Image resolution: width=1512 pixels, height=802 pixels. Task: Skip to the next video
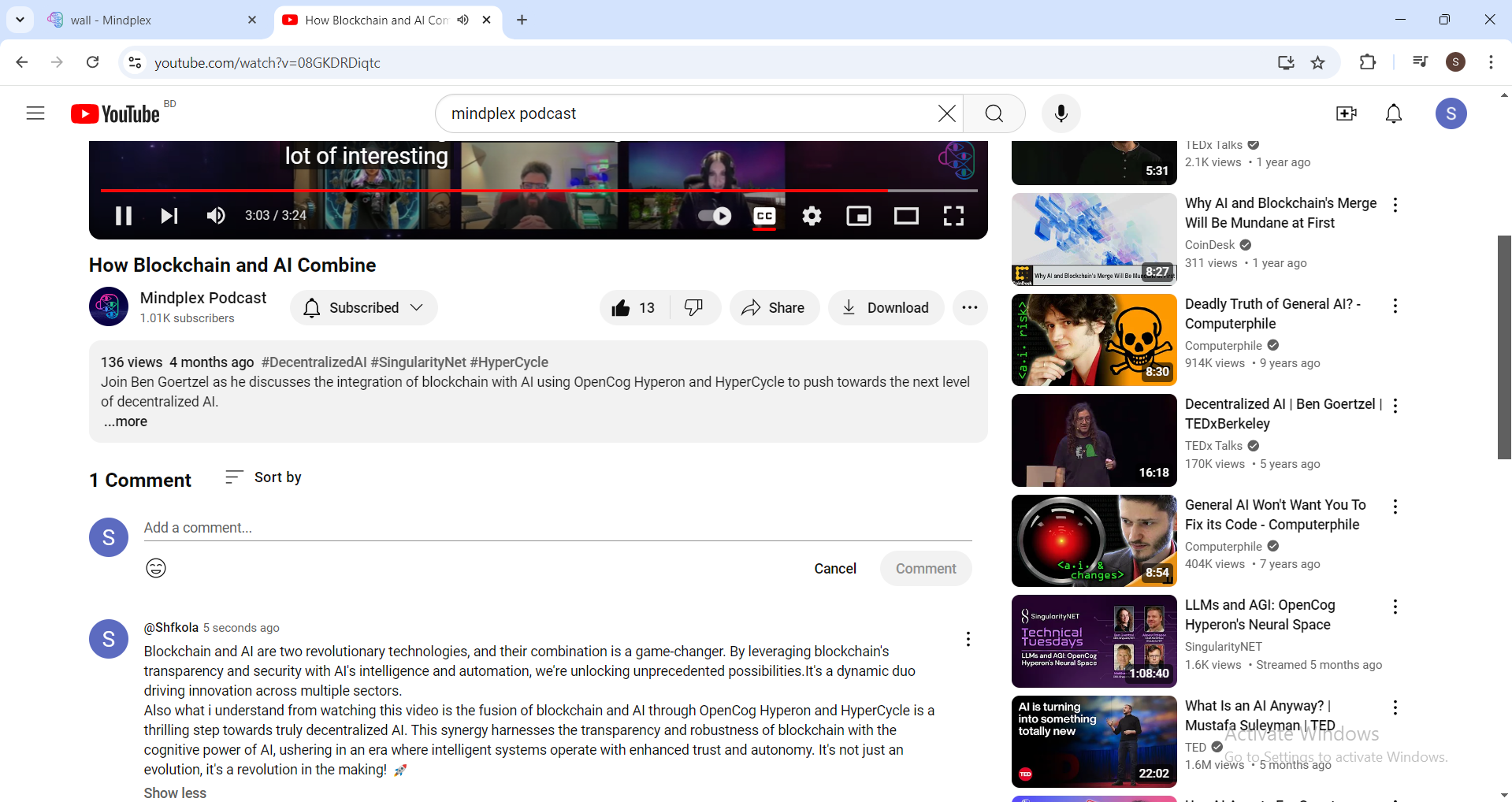(x=169, y=216)
